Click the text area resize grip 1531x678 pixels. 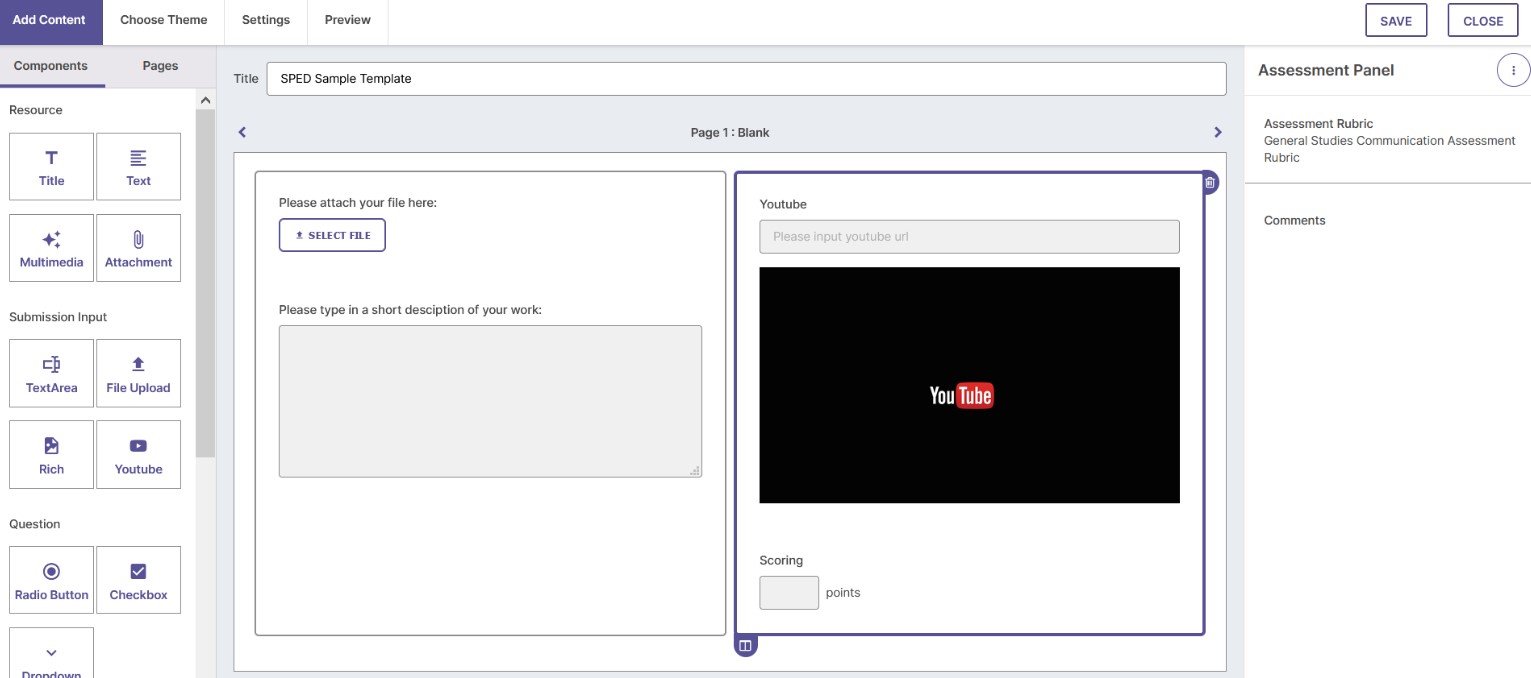click(695, 470)
